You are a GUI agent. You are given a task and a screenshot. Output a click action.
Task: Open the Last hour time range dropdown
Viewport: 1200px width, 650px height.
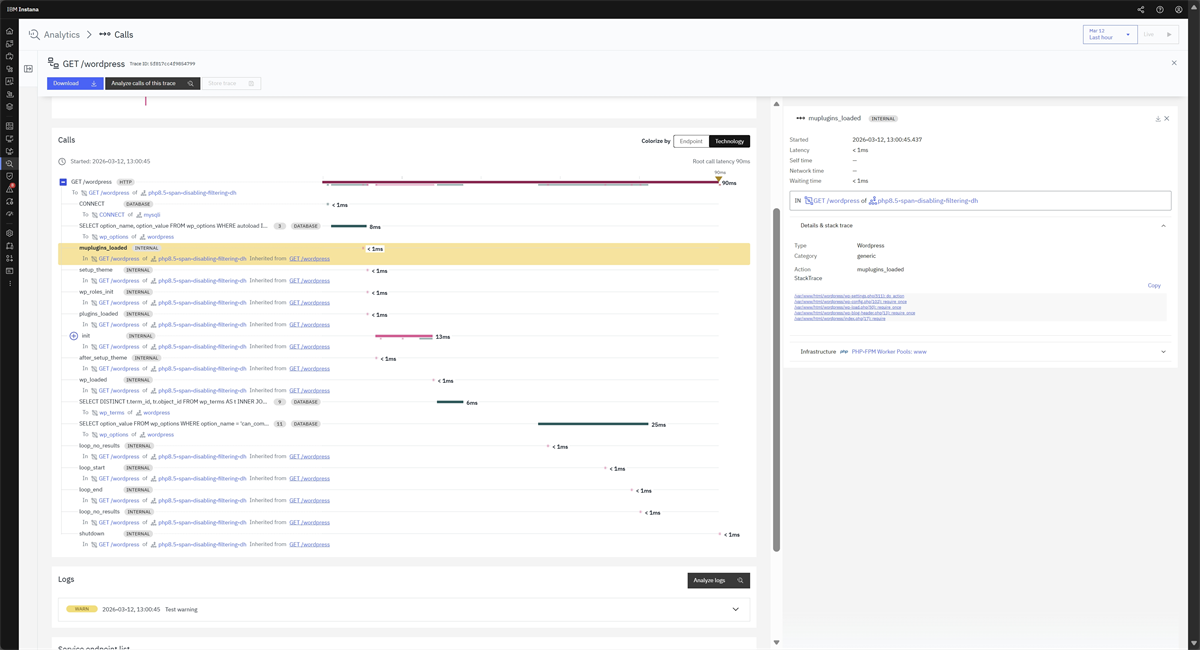(x=1110, y=34)
